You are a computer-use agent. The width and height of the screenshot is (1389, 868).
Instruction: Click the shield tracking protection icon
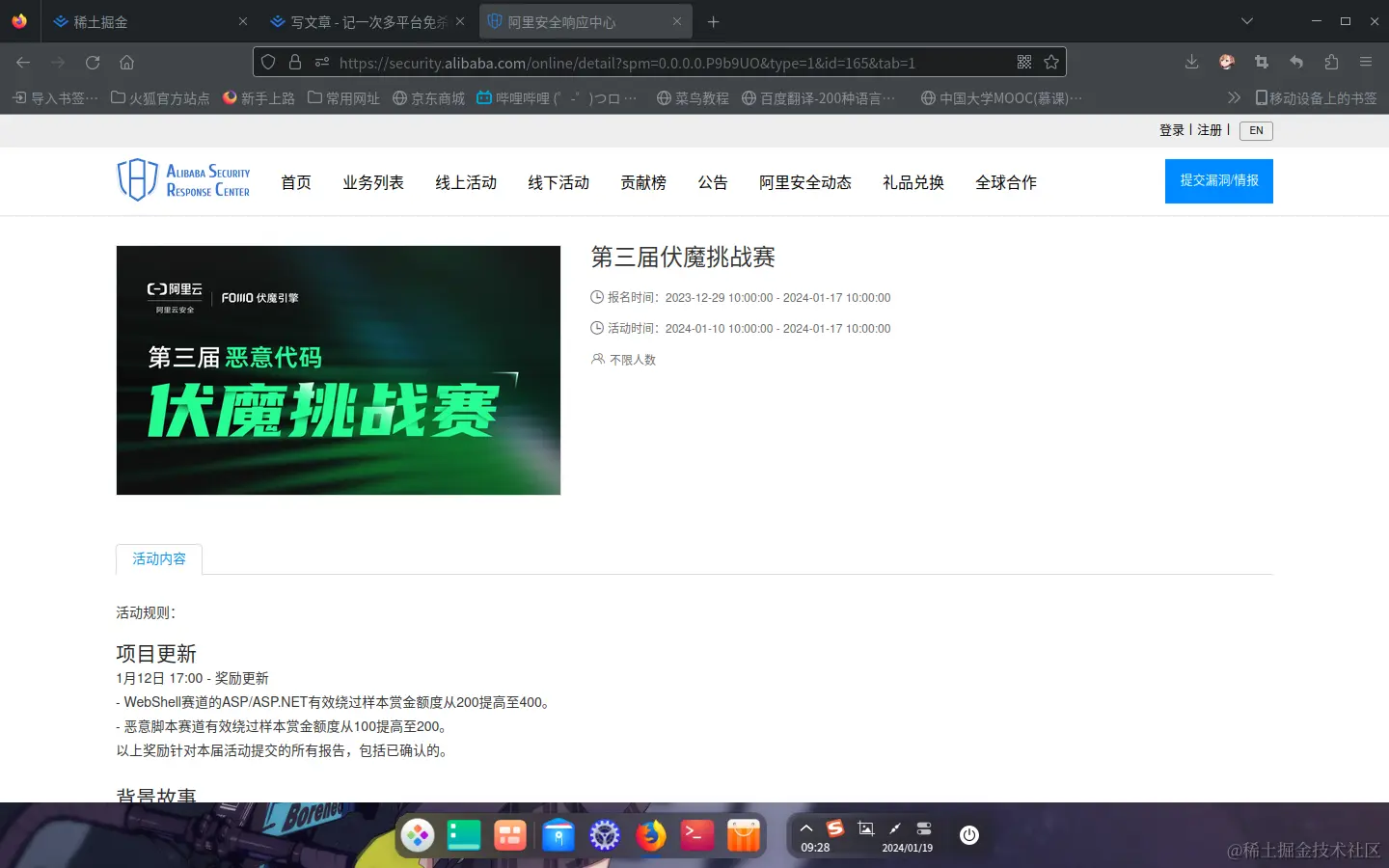[267, 62]
